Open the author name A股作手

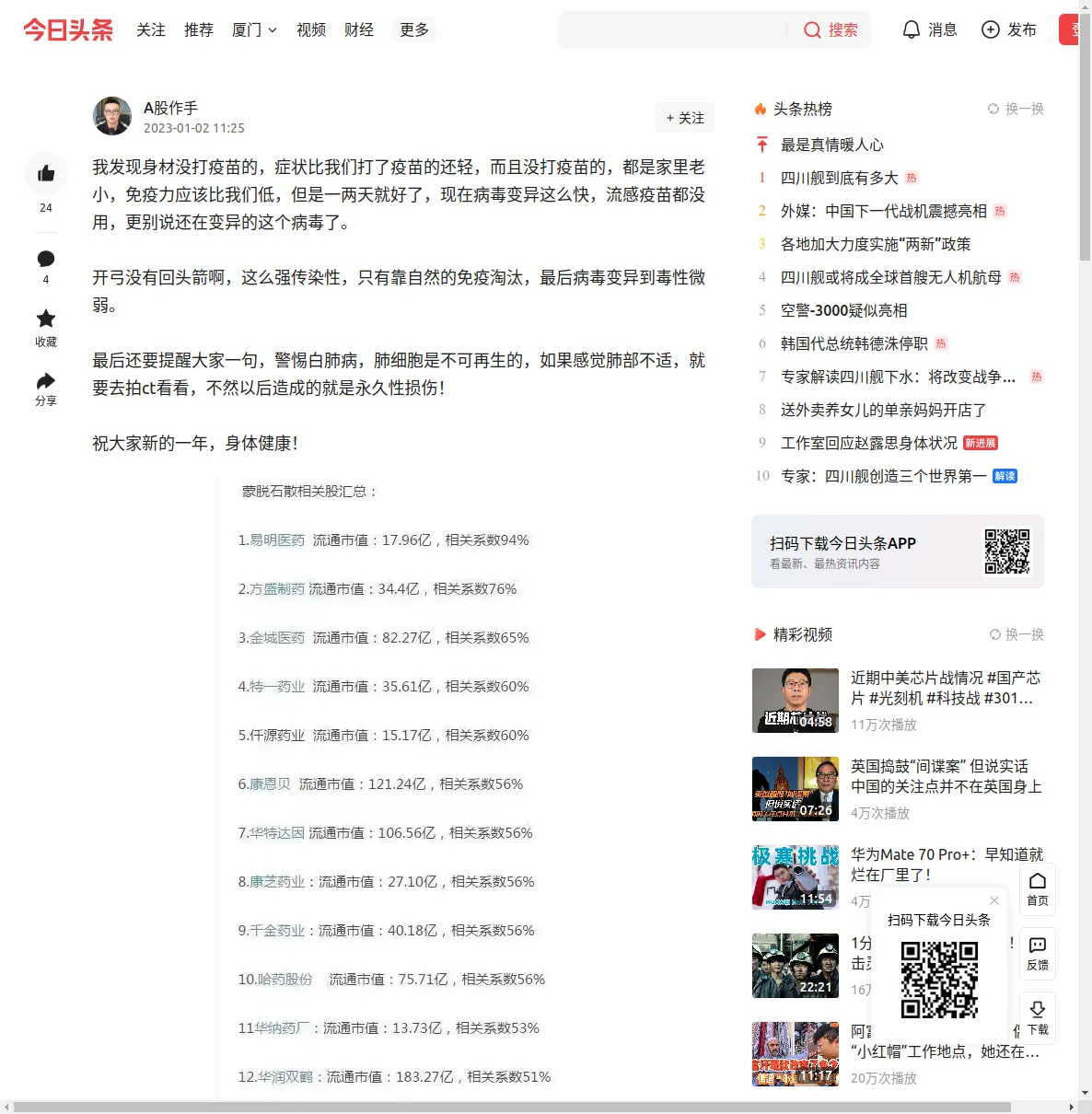[170, 108]
